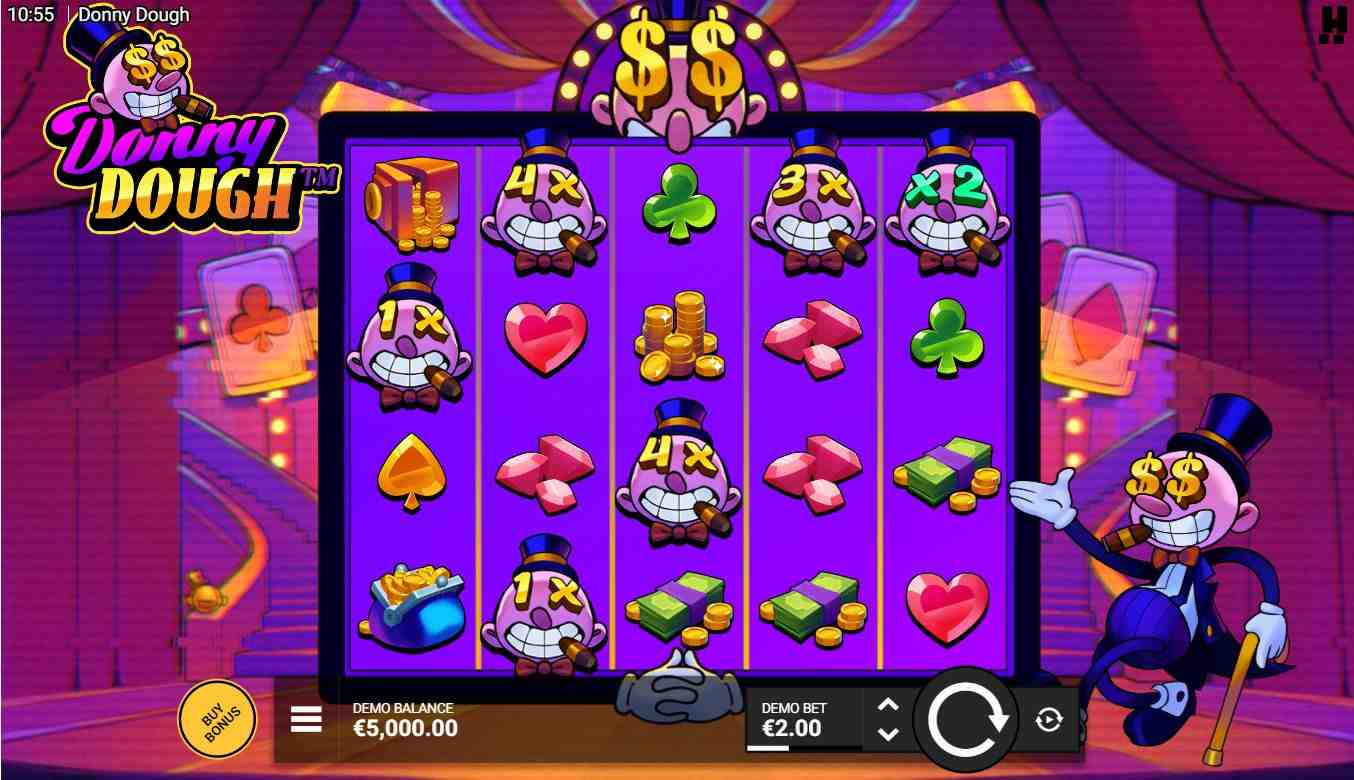Click the orange spade symbol
Image resolution: width=1354 pixels, height=780 pixels.
411,472
